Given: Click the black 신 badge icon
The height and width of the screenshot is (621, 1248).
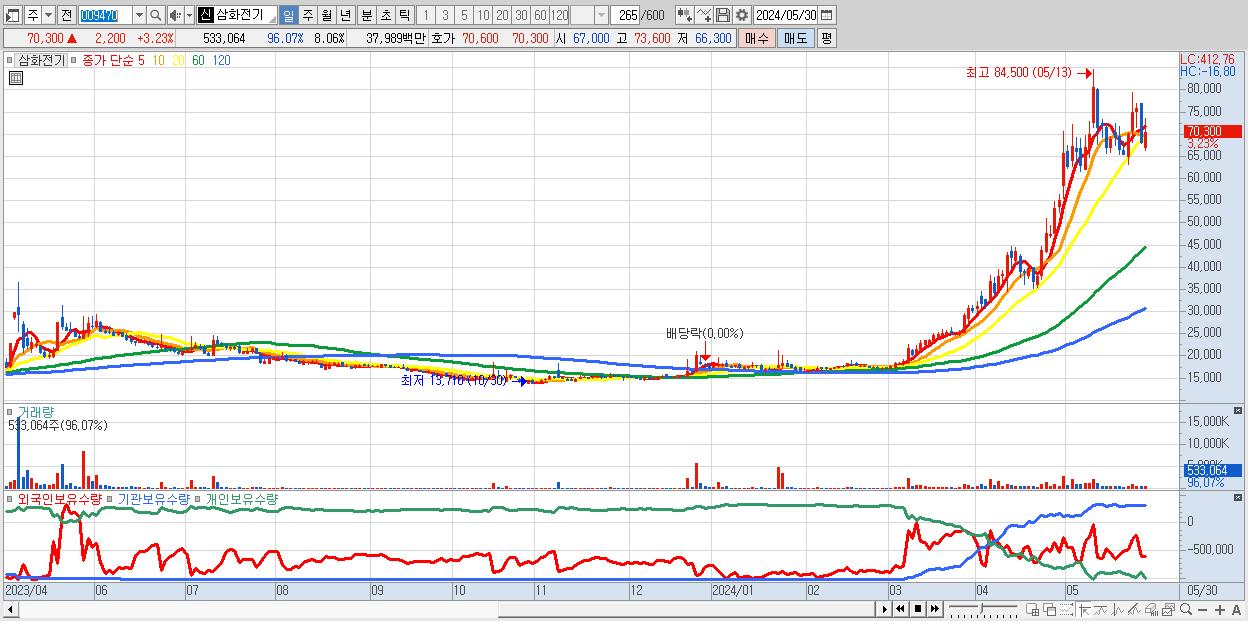Looking at the screenshot, I should (205, 15).
